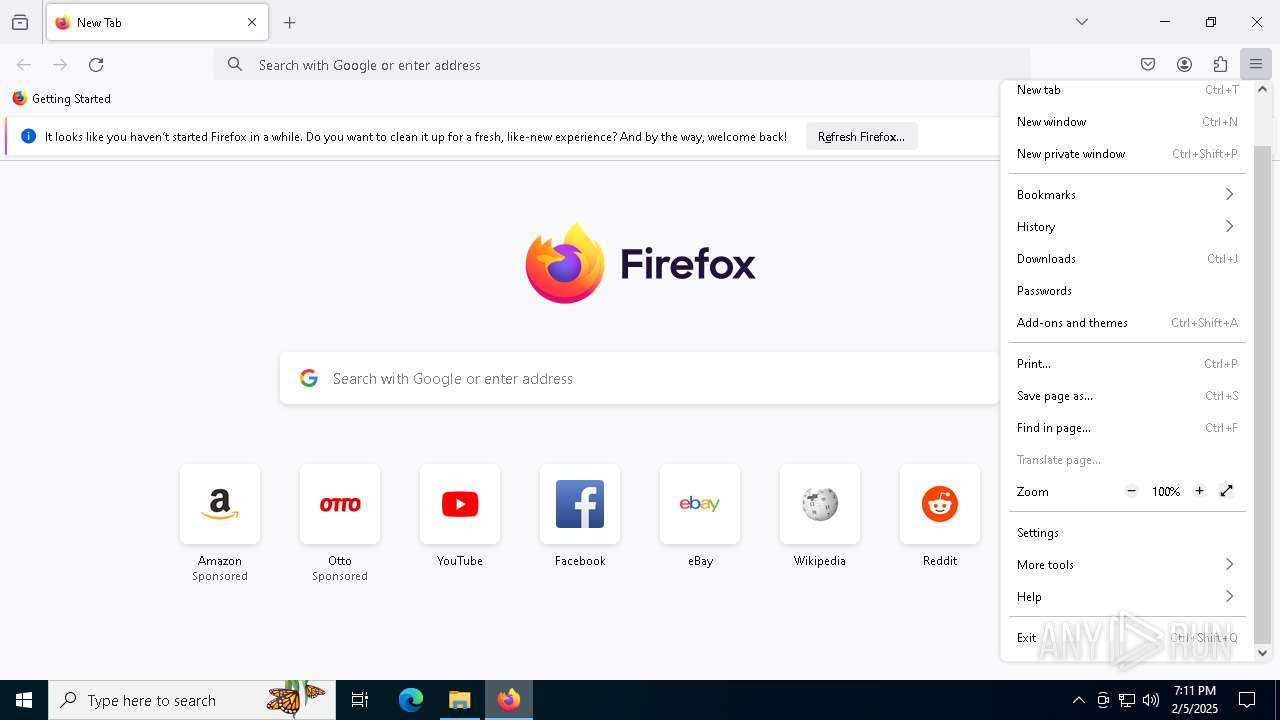1280x720 pixels.
Task: Close the hamburger application menu button
Action: [1256, 65]
